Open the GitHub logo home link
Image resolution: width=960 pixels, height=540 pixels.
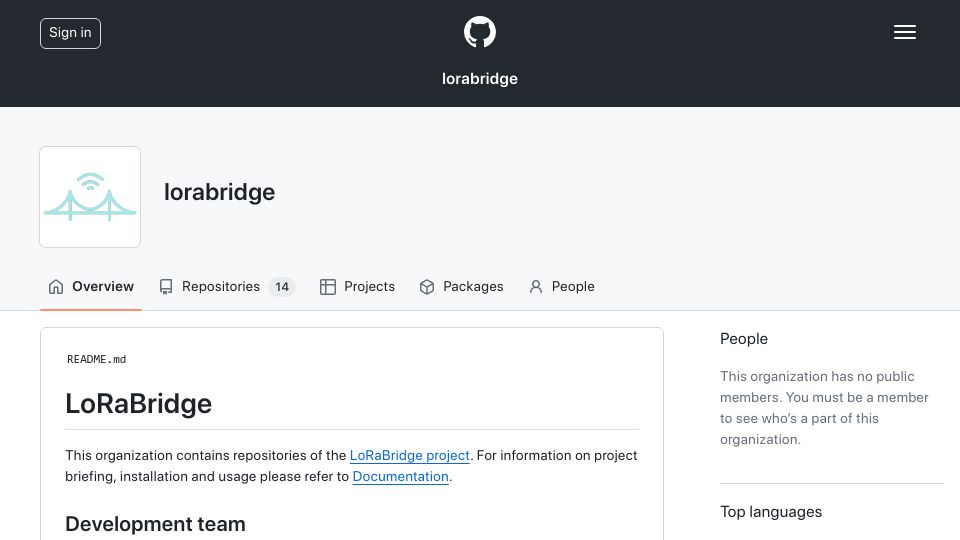479,32
